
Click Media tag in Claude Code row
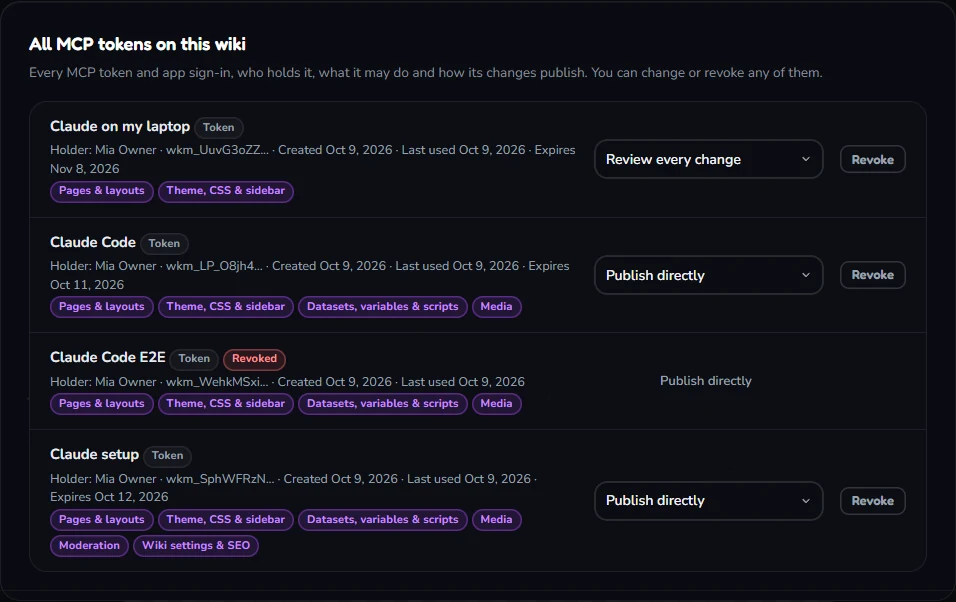(496, 307)
